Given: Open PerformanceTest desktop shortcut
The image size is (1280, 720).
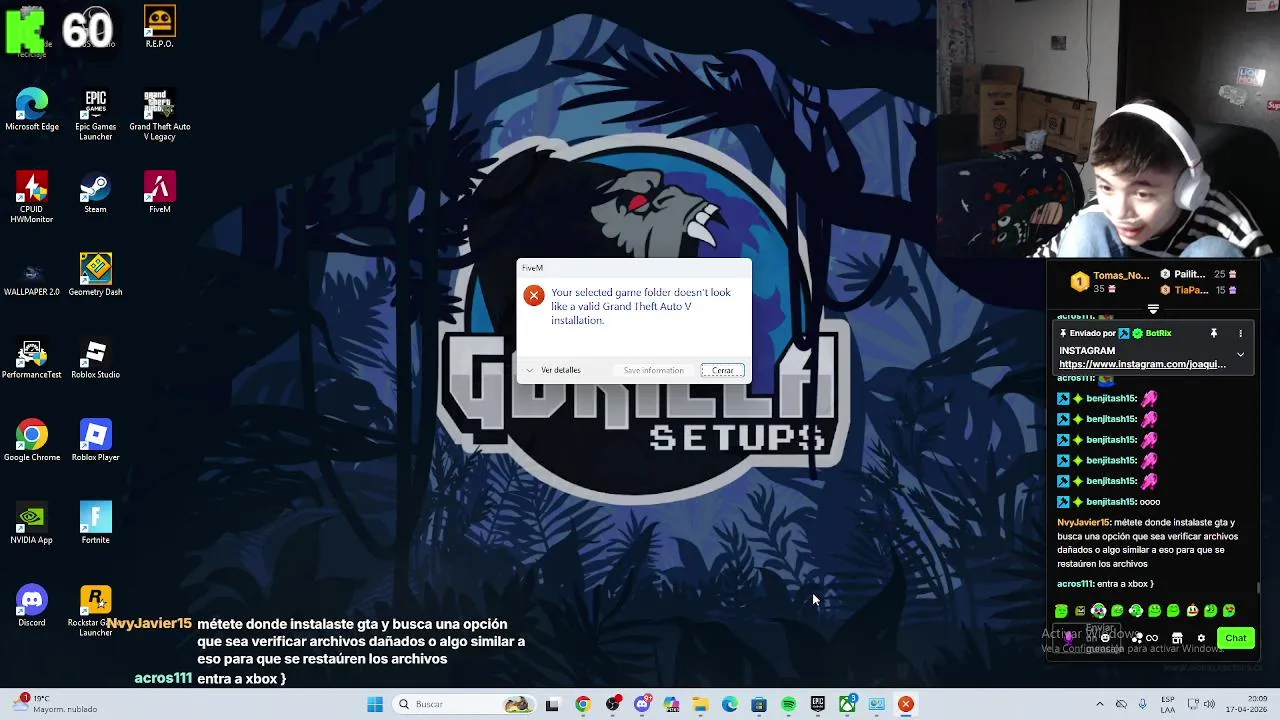Looking at the screenshot, I should click(x=32, y=359).
